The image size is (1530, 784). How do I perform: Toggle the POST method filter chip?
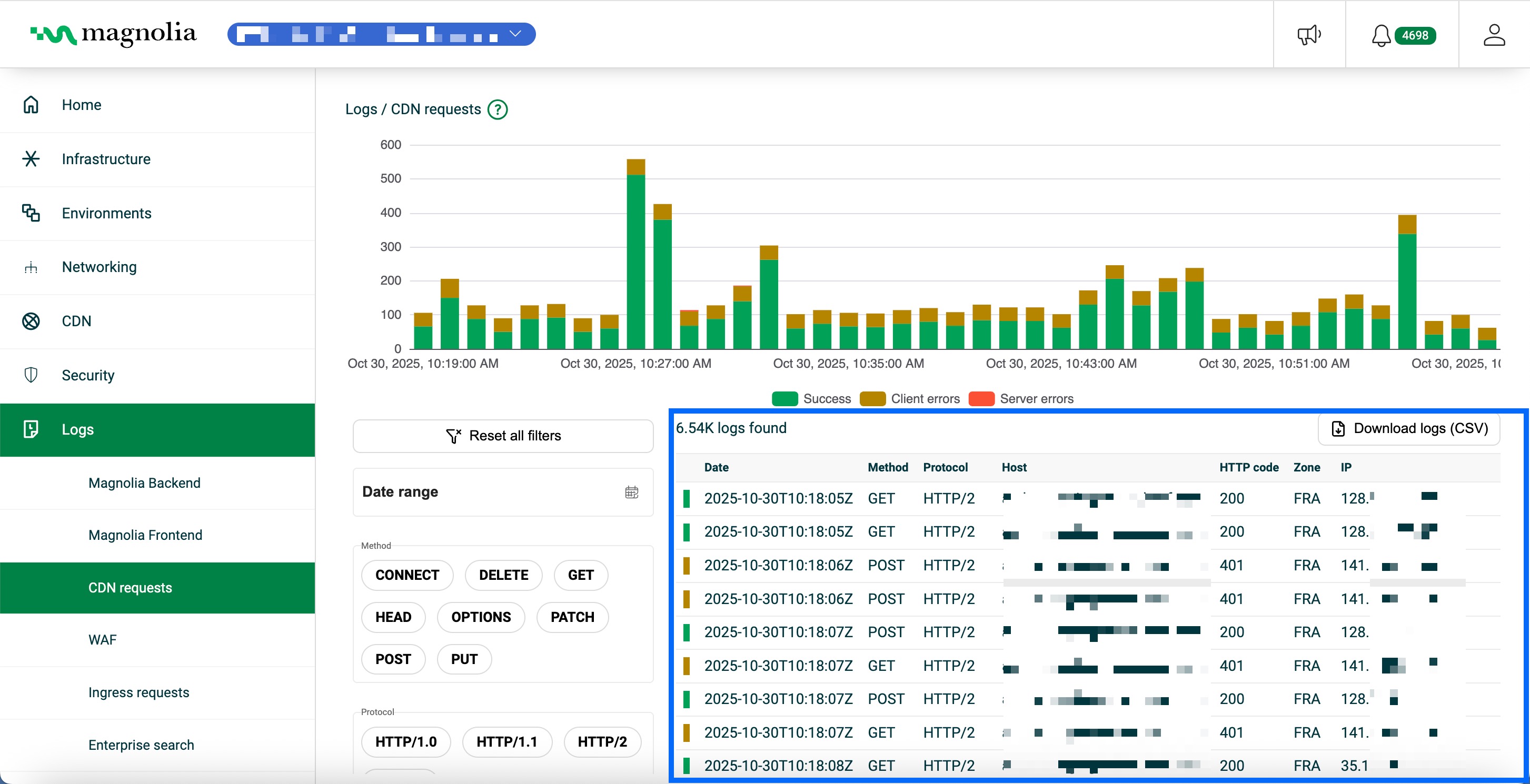[x=393, y=659]
